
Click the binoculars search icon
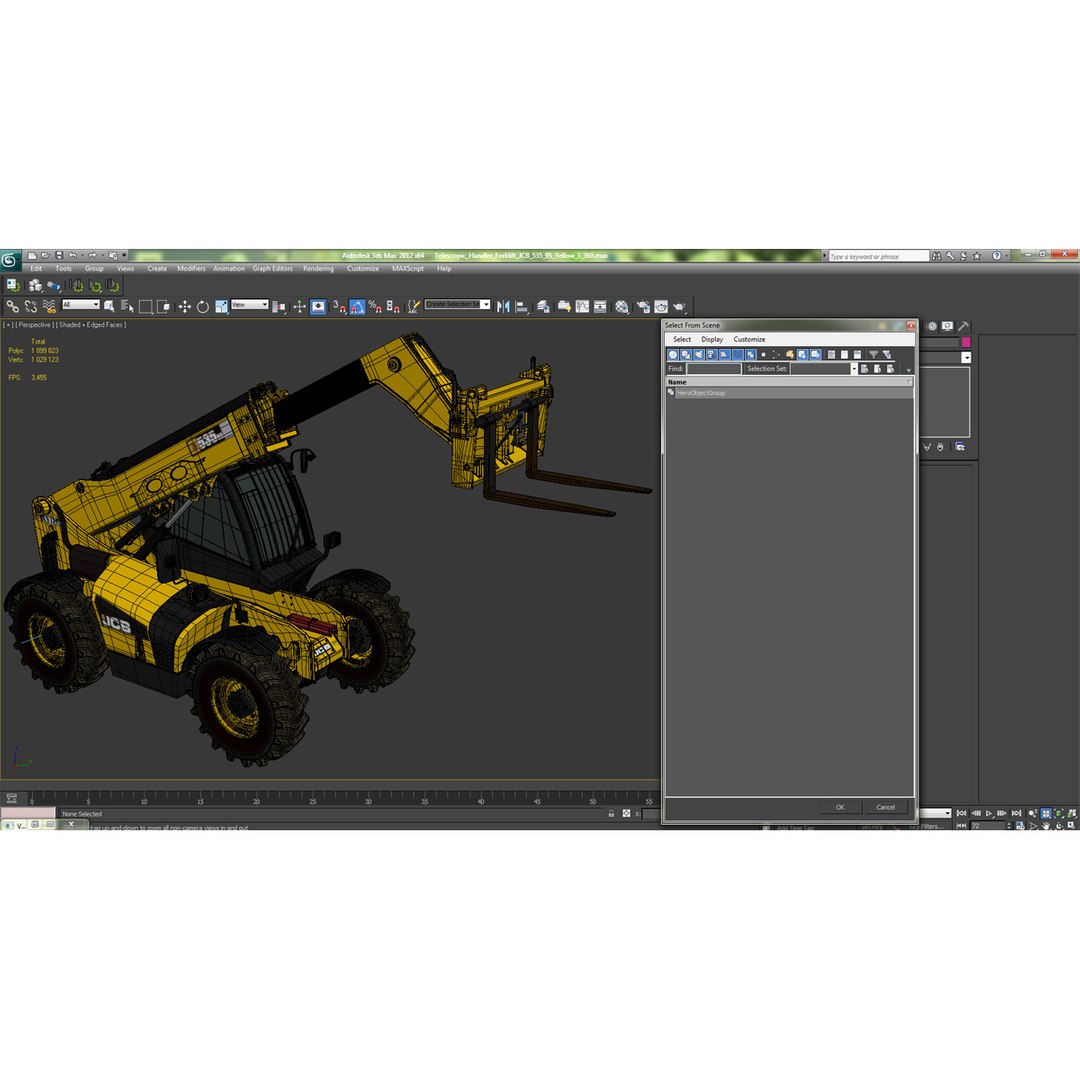tap(937, 256)
